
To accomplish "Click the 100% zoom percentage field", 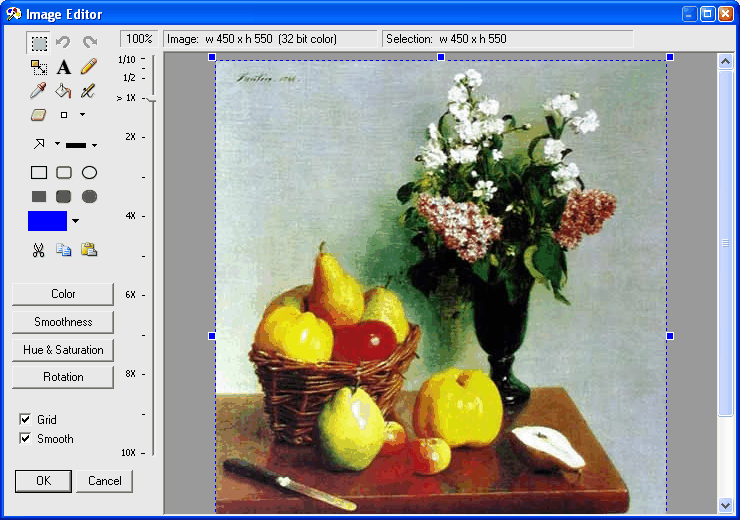I will coord(139,39).
